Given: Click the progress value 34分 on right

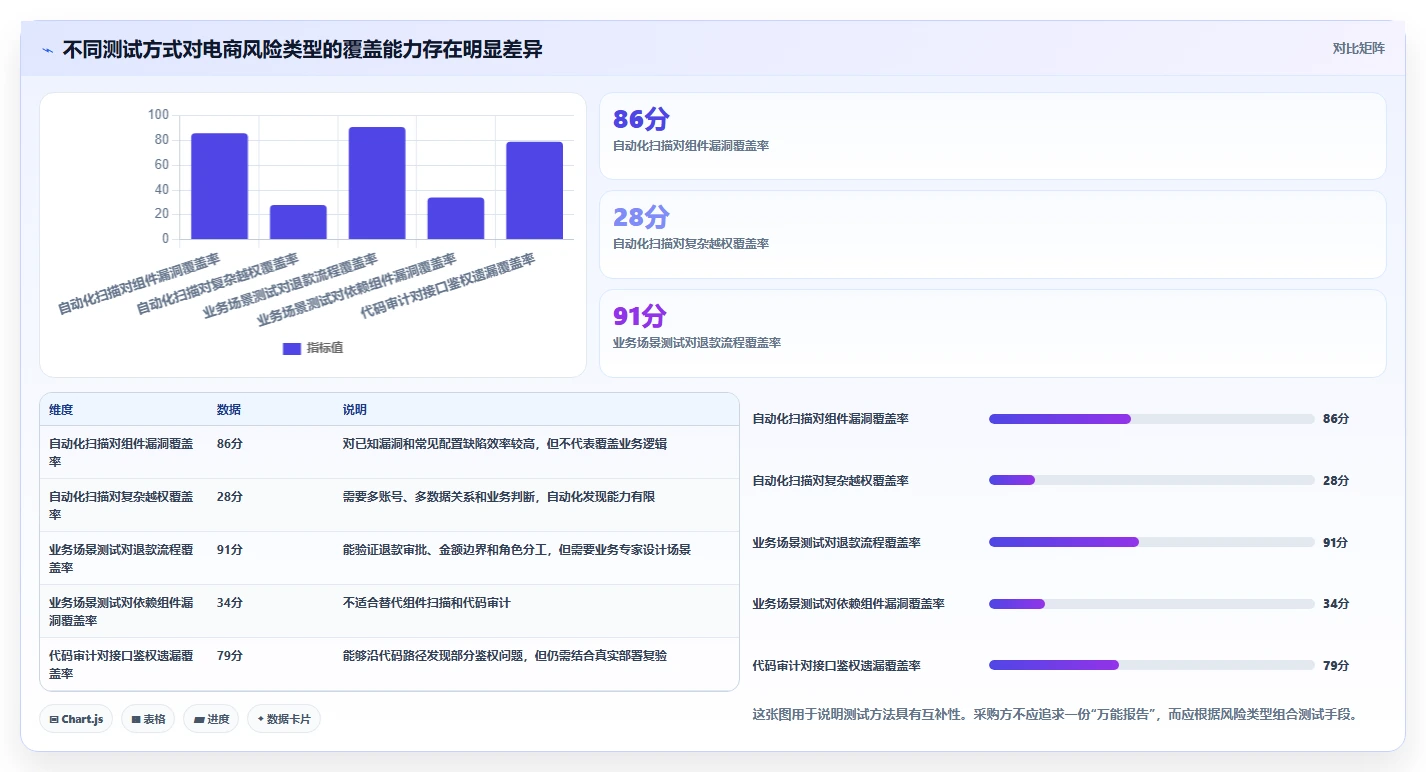Looking at the screenshot, I should coord(1336,604).
